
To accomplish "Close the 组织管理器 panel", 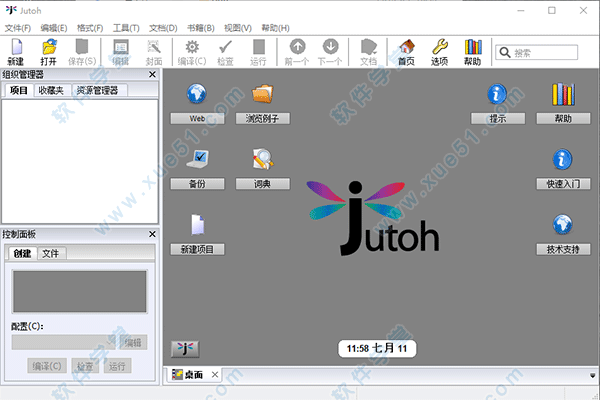I will [152, 74].
